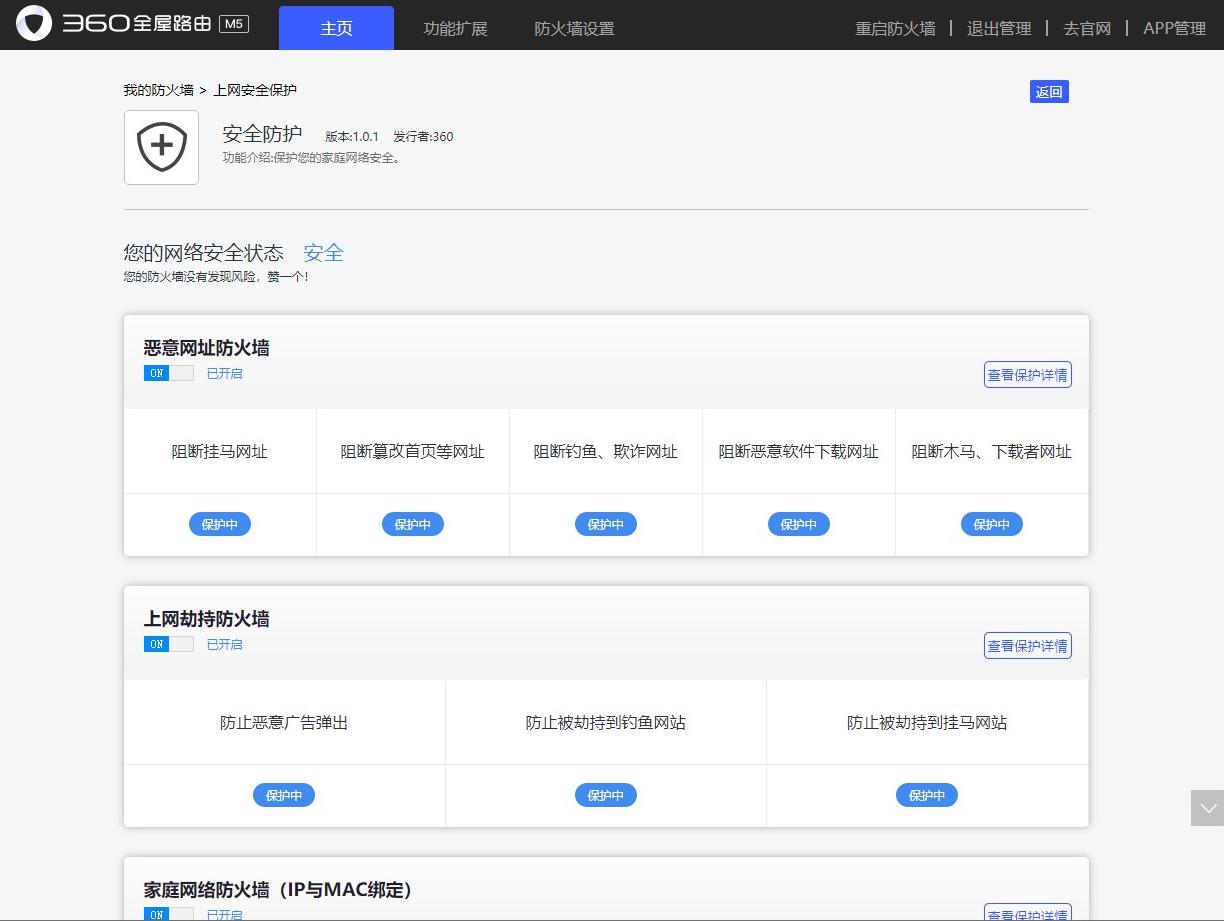This screenshot has height=921, width=1224.
Task: Click 重启防火墙 in the top bar
Action: [x=894, y=28]
